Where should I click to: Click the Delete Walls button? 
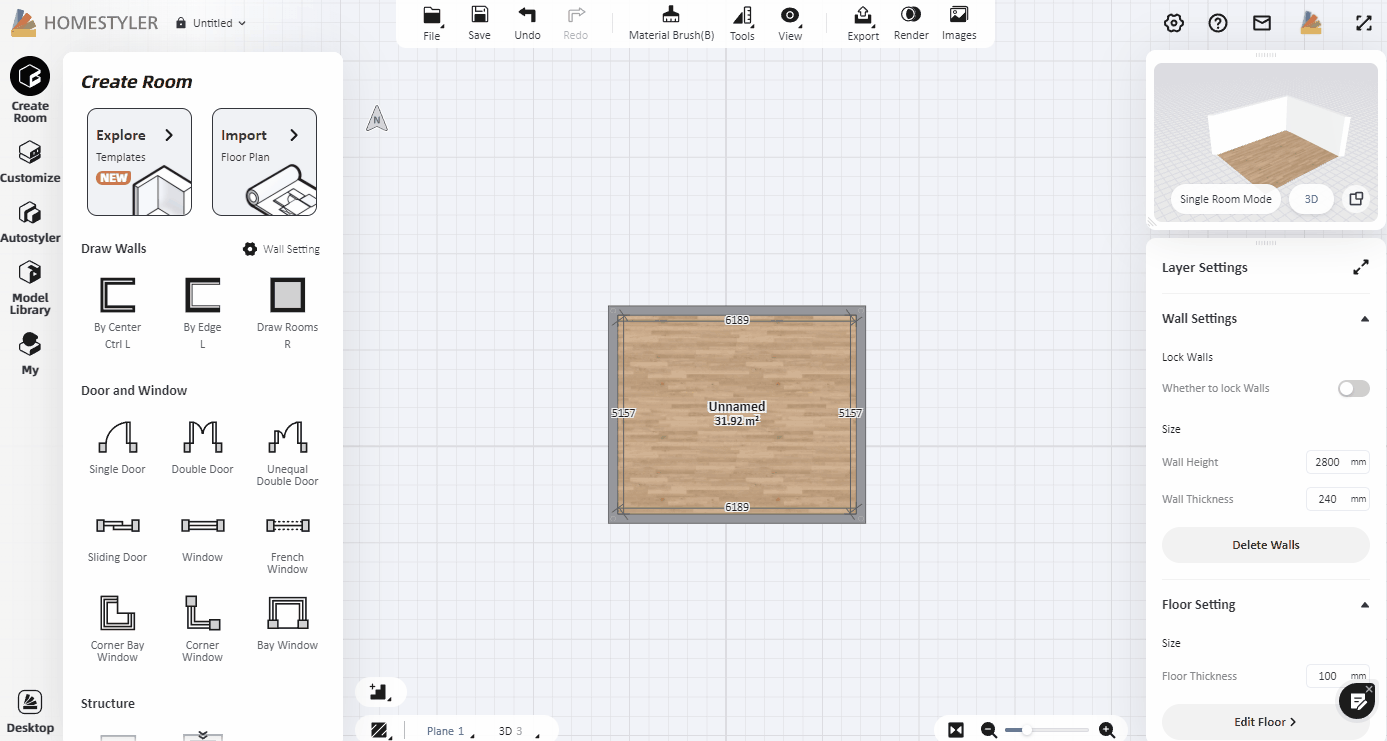[x=1265, y=545]
